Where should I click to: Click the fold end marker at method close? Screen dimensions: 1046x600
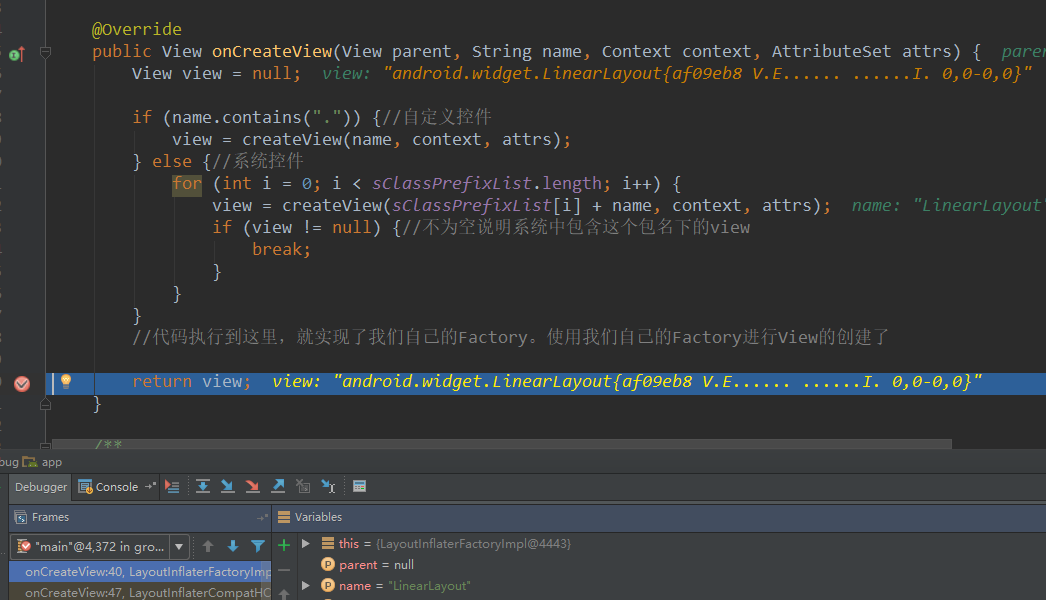[45, 403]
